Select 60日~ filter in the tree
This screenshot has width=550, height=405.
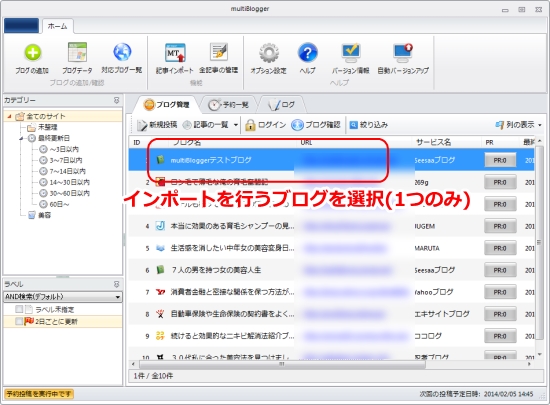click(59, 204)
